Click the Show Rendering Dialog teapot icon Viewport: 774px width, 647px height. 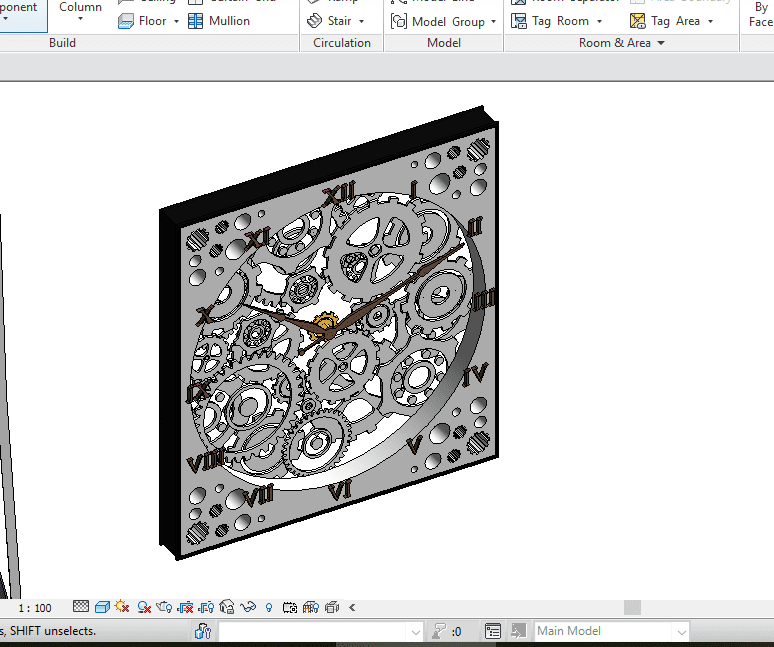(165, 607)
